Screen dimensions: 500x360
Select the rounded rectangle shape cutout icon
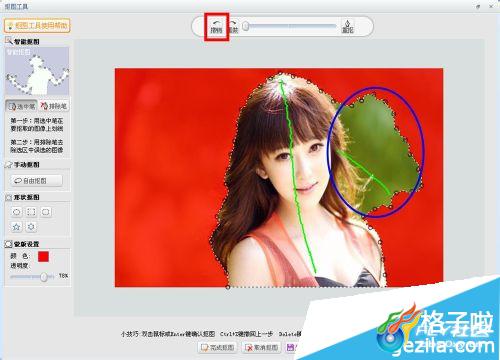pos(46,212)
